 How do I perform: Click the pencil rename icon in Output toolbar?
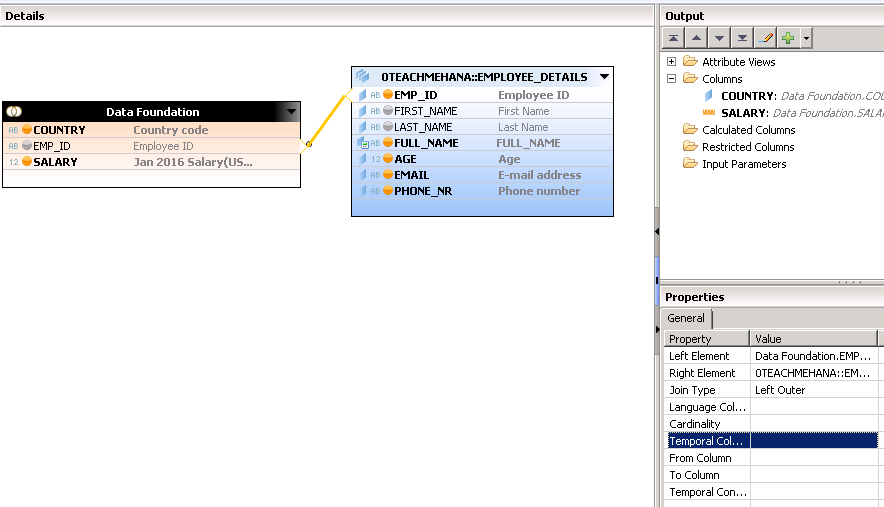click(x=766, y=38)
